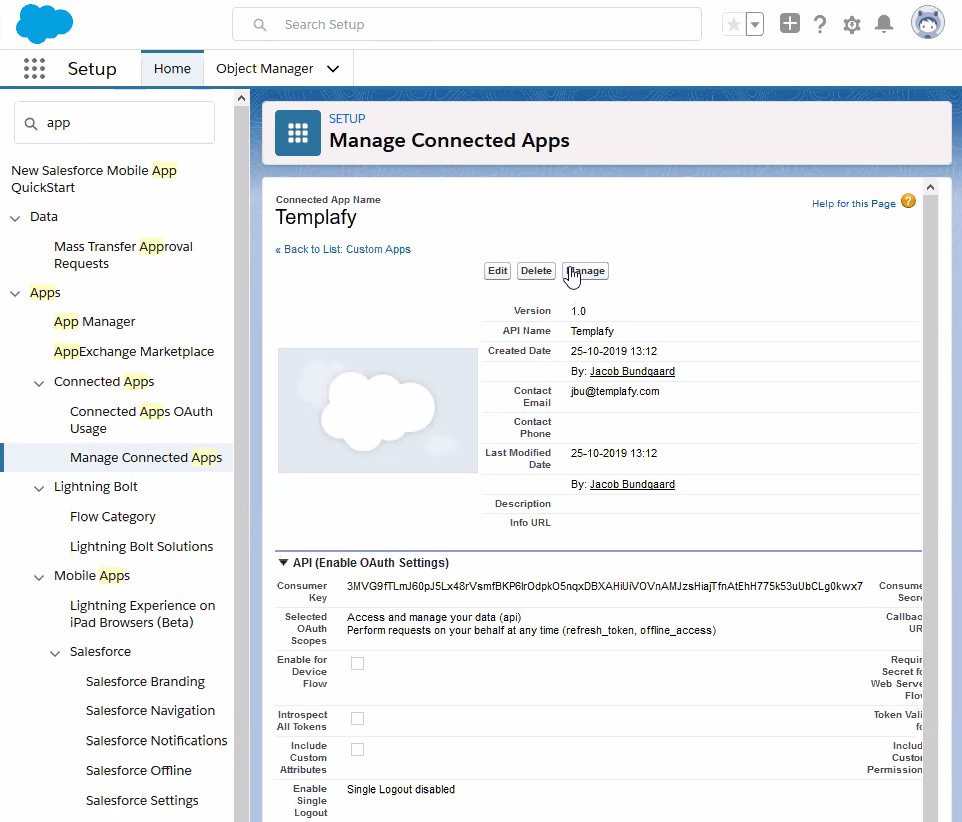This screenshot has width=962, height=822.
Task: Toggle Include Custom Attributes checkbox
Action: [357, 749]
